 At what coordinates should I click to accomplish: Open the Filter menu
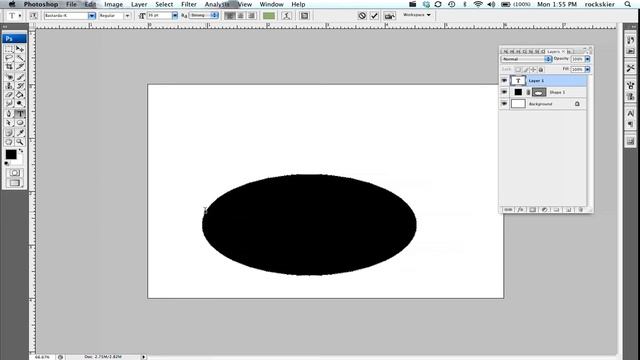click(189, 4)
